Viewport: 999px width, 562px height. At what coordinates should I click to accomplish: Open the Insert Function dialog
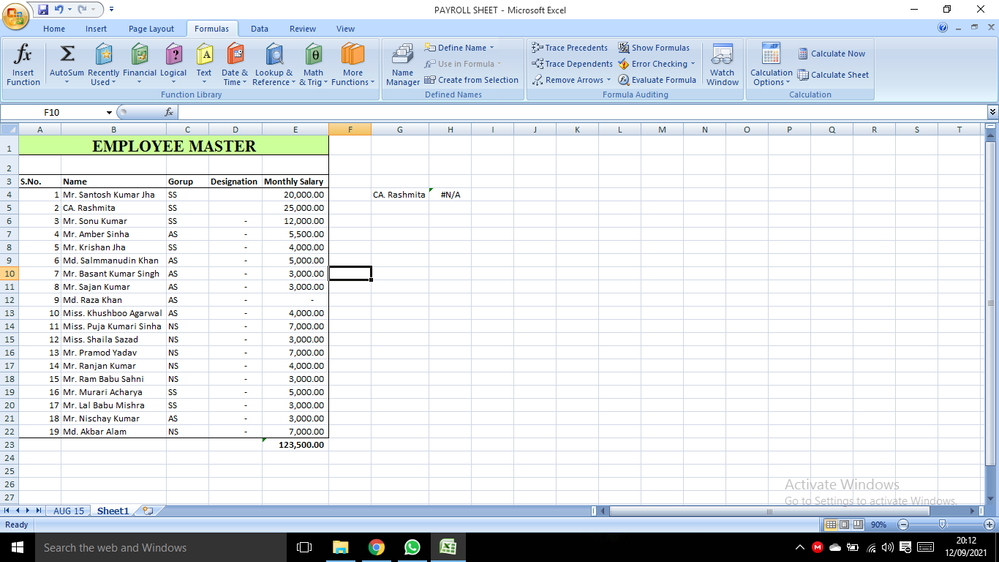click(x=23, y=64)
